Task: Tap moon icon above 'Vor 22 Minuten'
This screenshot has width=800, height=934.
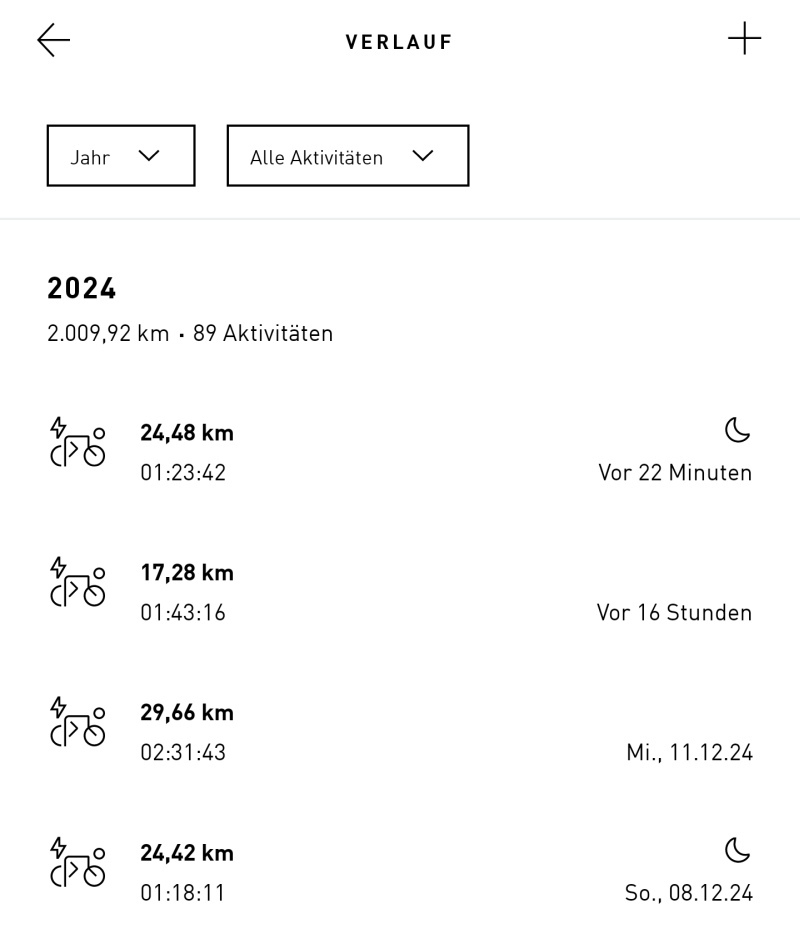Action: coord(737,431)
